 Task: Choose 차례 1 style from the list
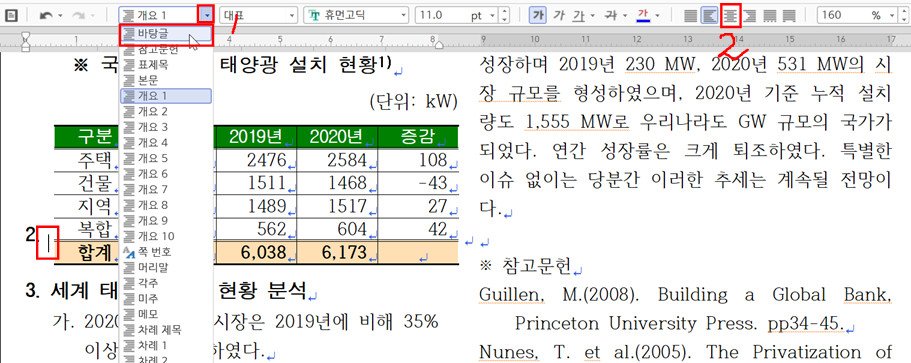pos(166,346)
